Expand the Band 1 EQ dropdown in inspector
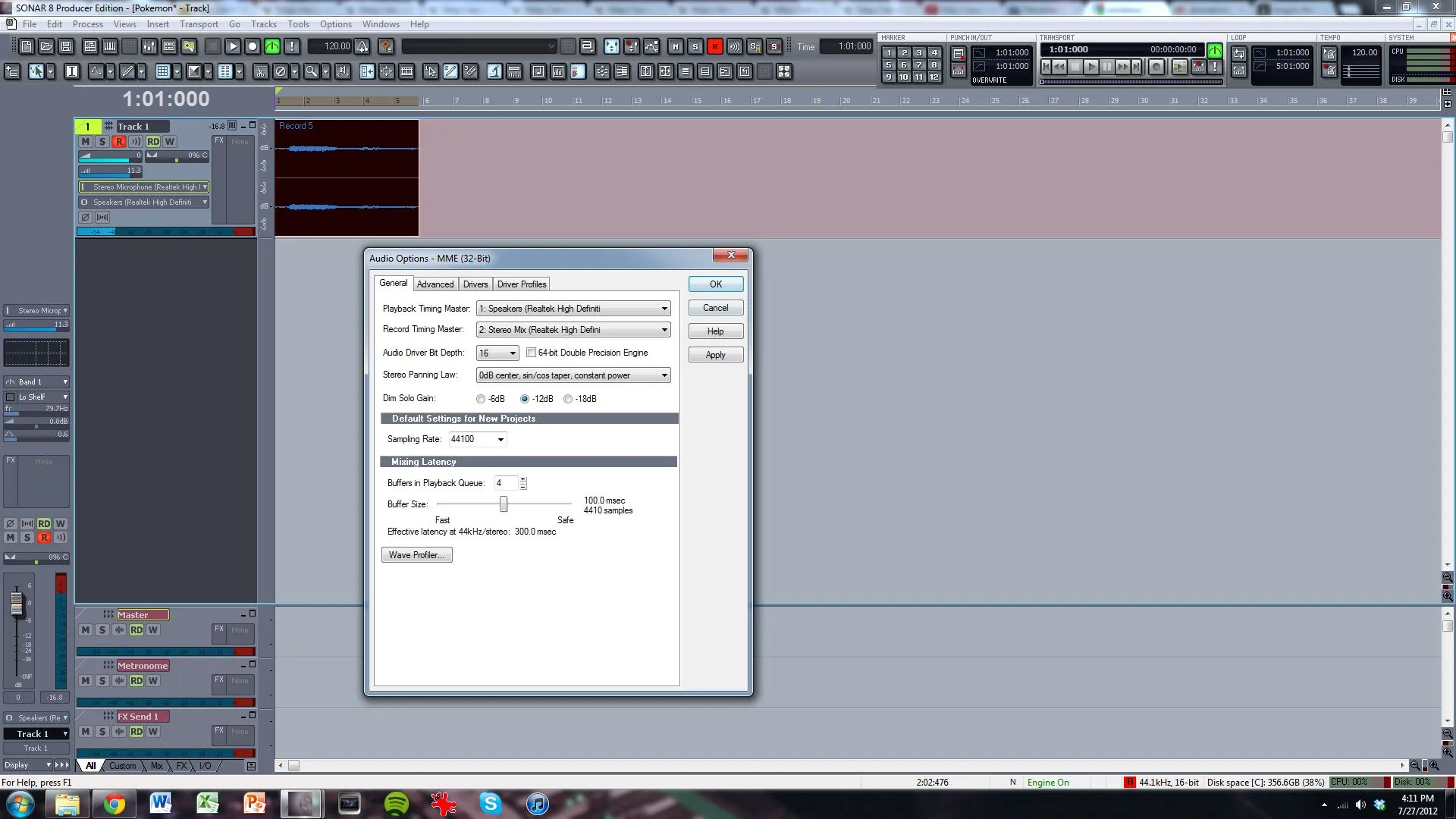The height and width of the screenshot is (819, 1456). [x=36, y=382]
